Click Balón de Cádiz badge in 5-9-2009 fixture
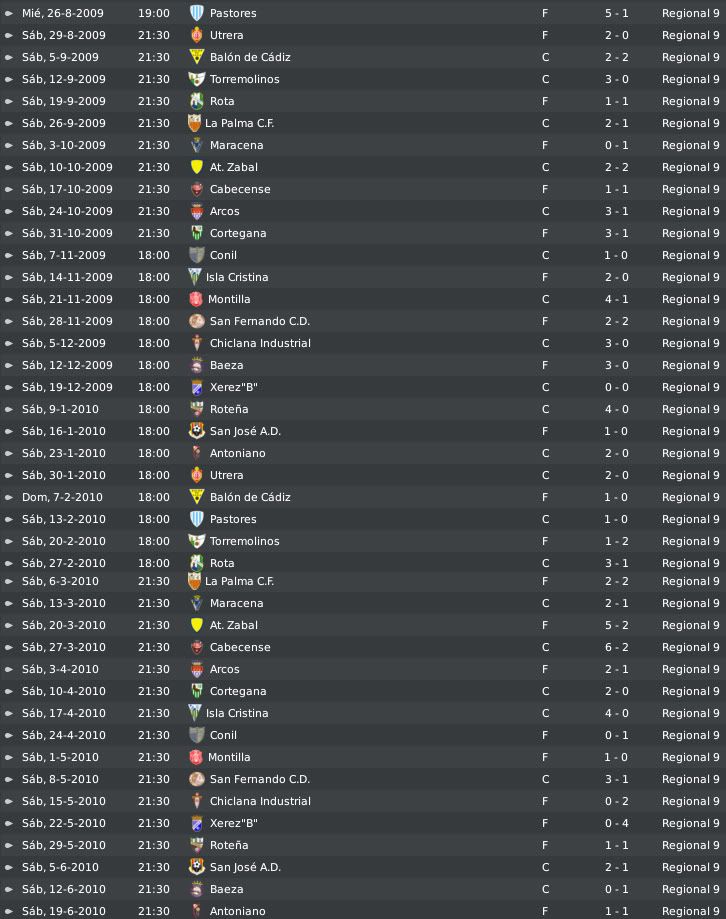The height and width of the screenshot is (919, 726). 197,57
